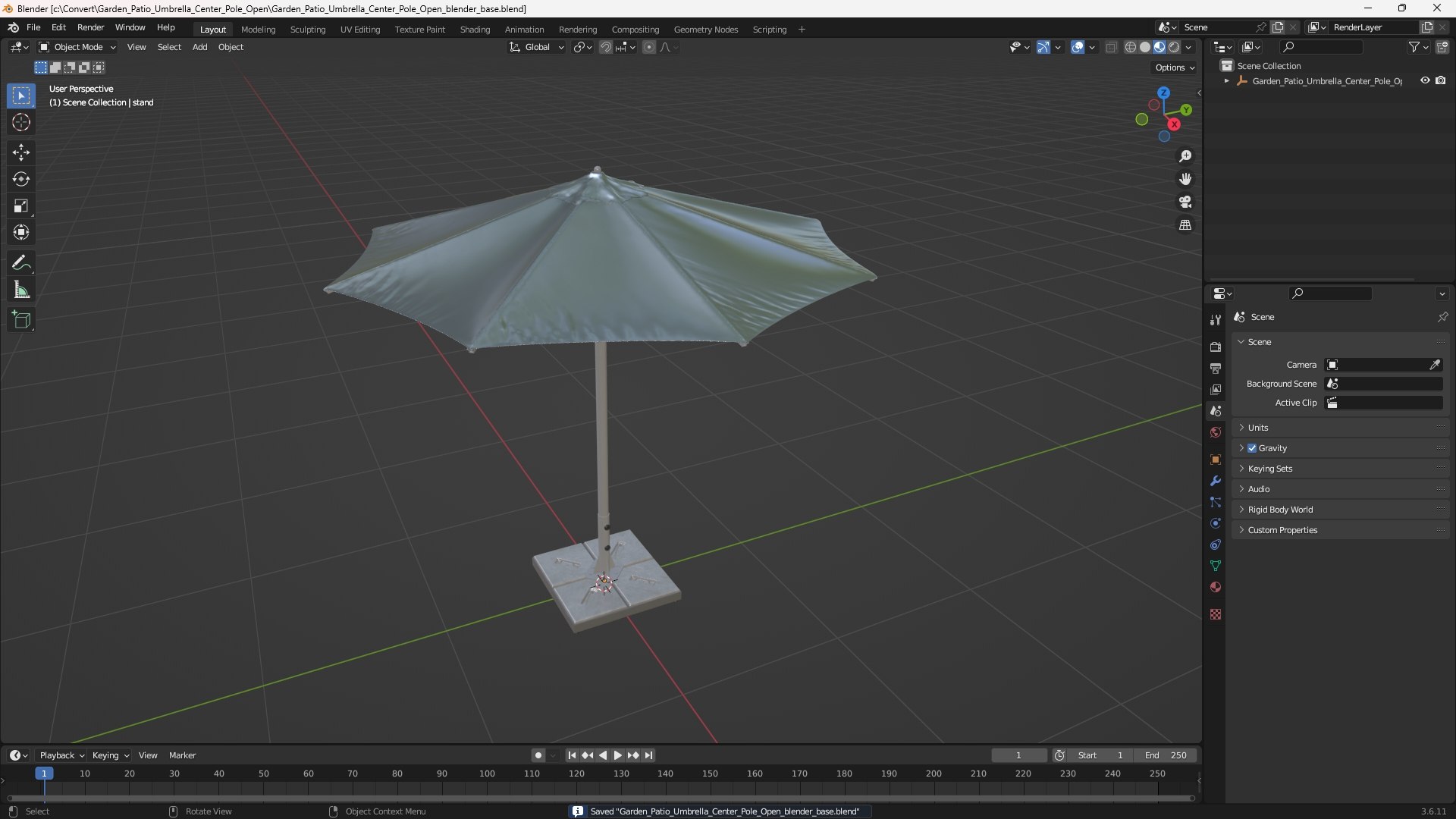1456x819 pixels.
Task: Switch orthographic/perspective grid icon
Action: (1185, 224)
